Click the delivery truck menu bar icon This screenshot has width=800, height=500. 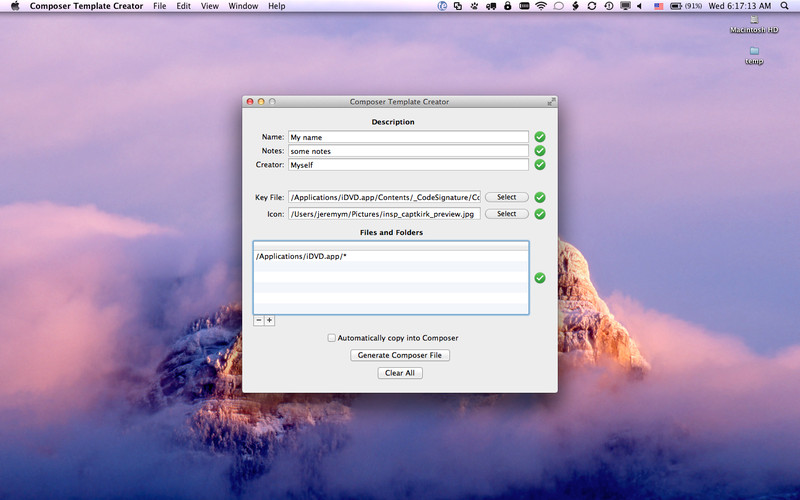click(x=491, y=6)
